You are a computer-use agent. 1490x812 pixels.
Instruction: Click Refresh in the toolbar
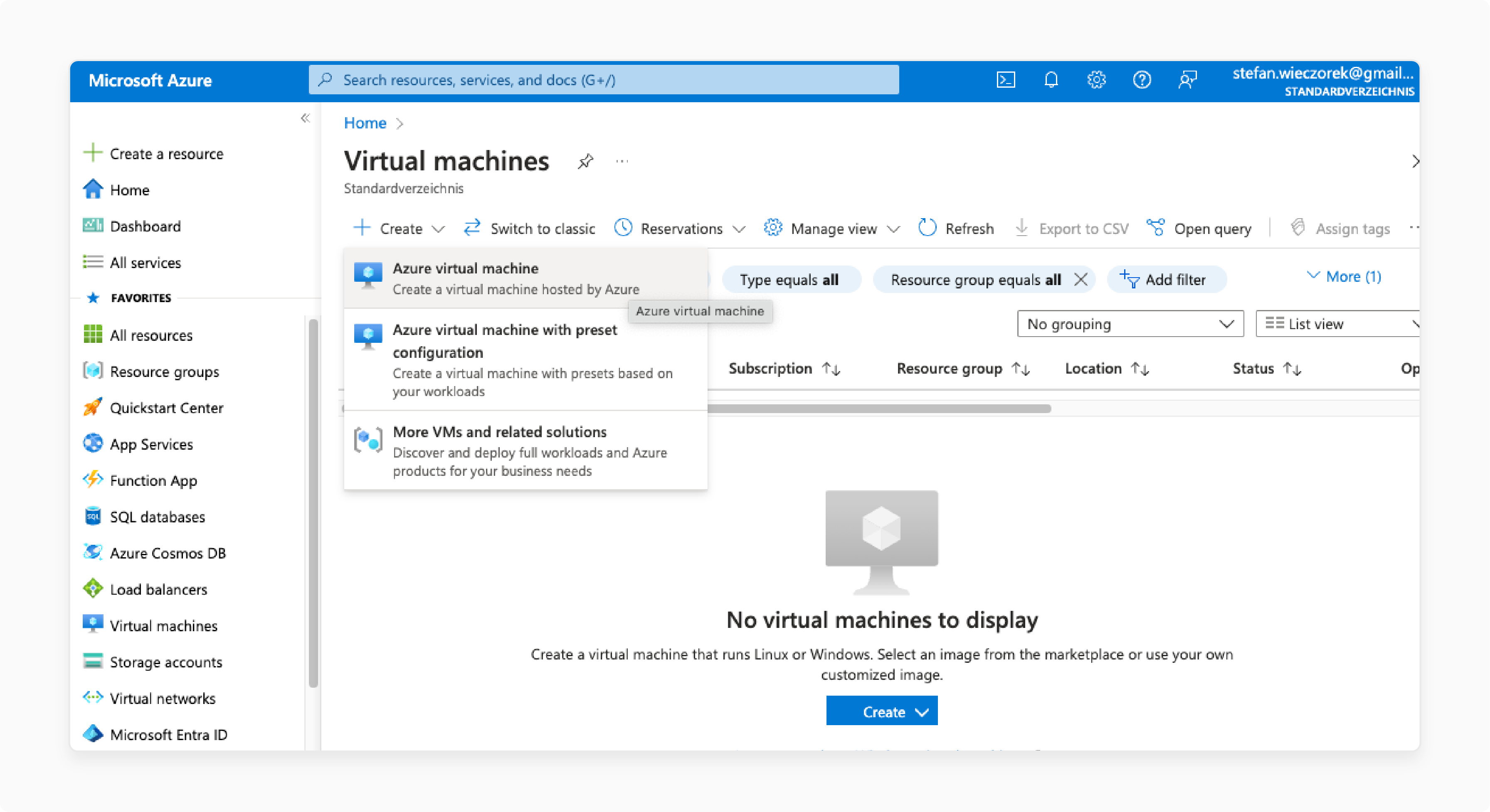point(956,229)
